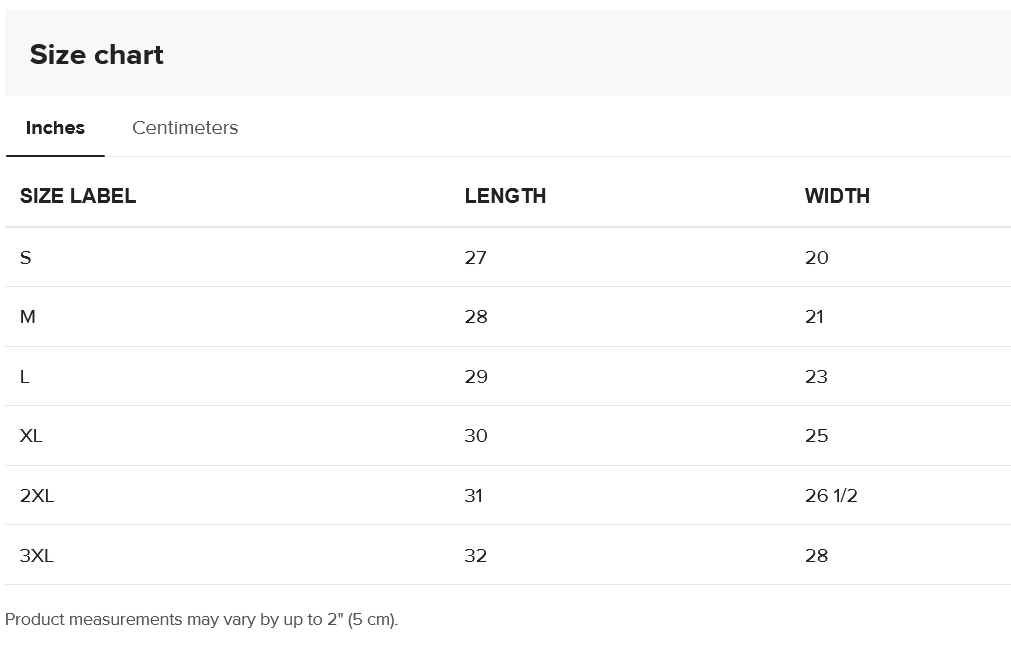
Task: Click the L size label
Action: (25, 377)
